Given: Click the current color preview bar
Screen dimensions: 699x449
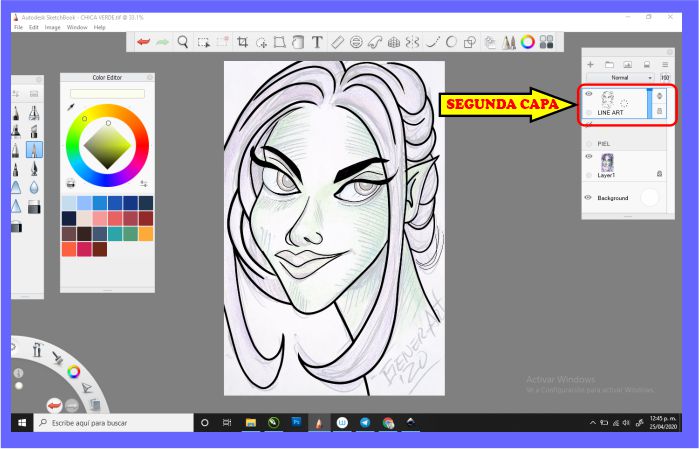Looking at the screenshot, I should (x=107, y=94).
